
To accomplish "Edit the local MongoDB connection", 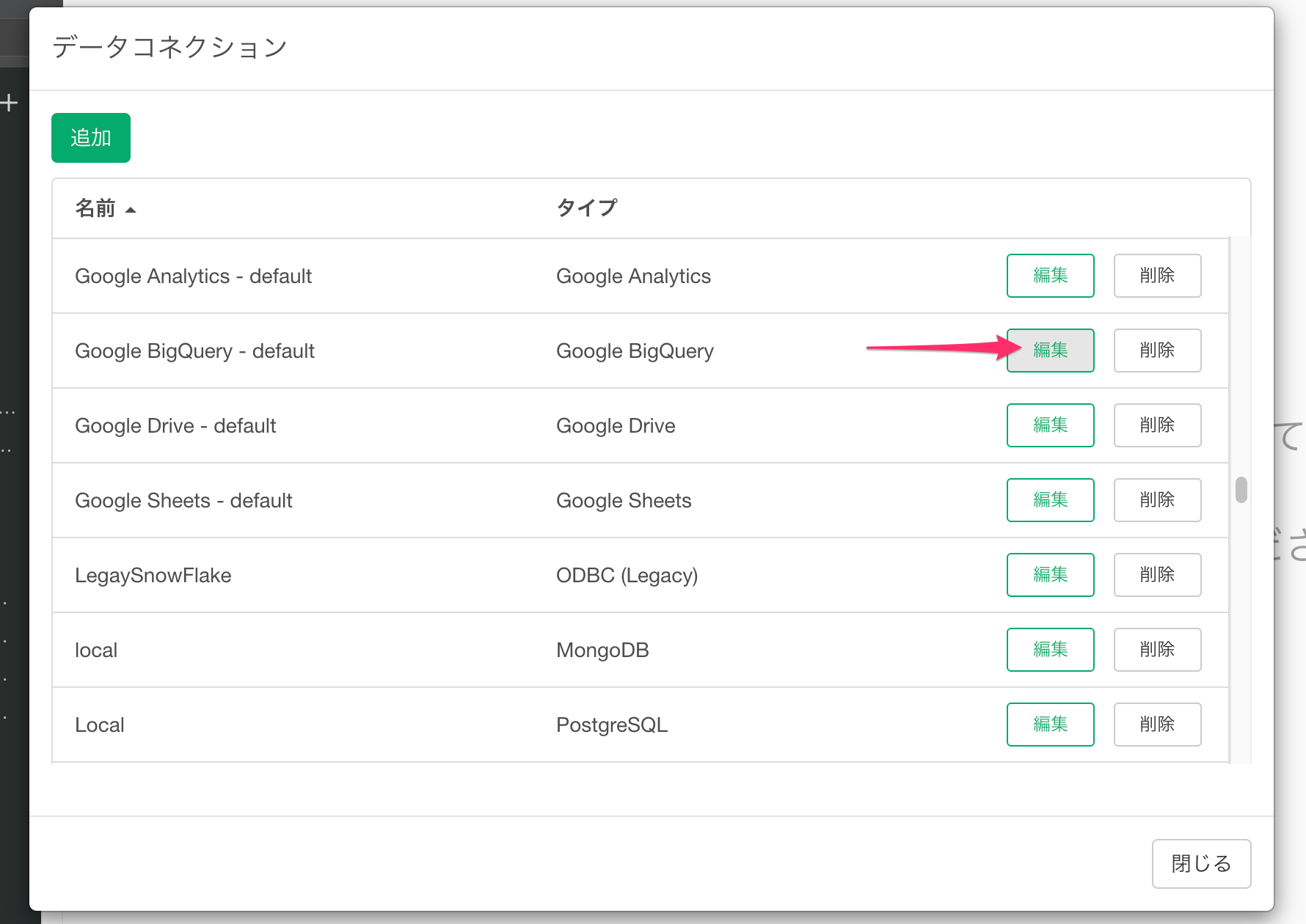I will pyautogui.click(x=1050, y=650).
